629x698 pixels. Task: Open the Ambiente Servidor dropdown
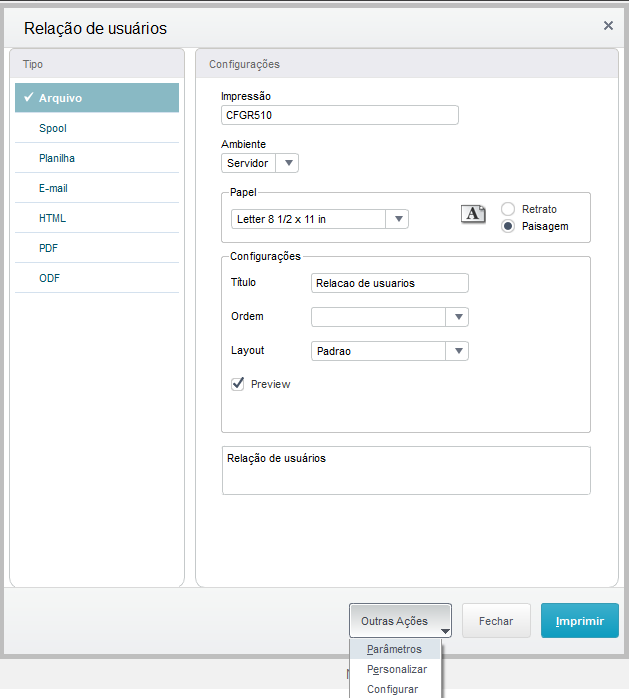[x=260, y=163]
